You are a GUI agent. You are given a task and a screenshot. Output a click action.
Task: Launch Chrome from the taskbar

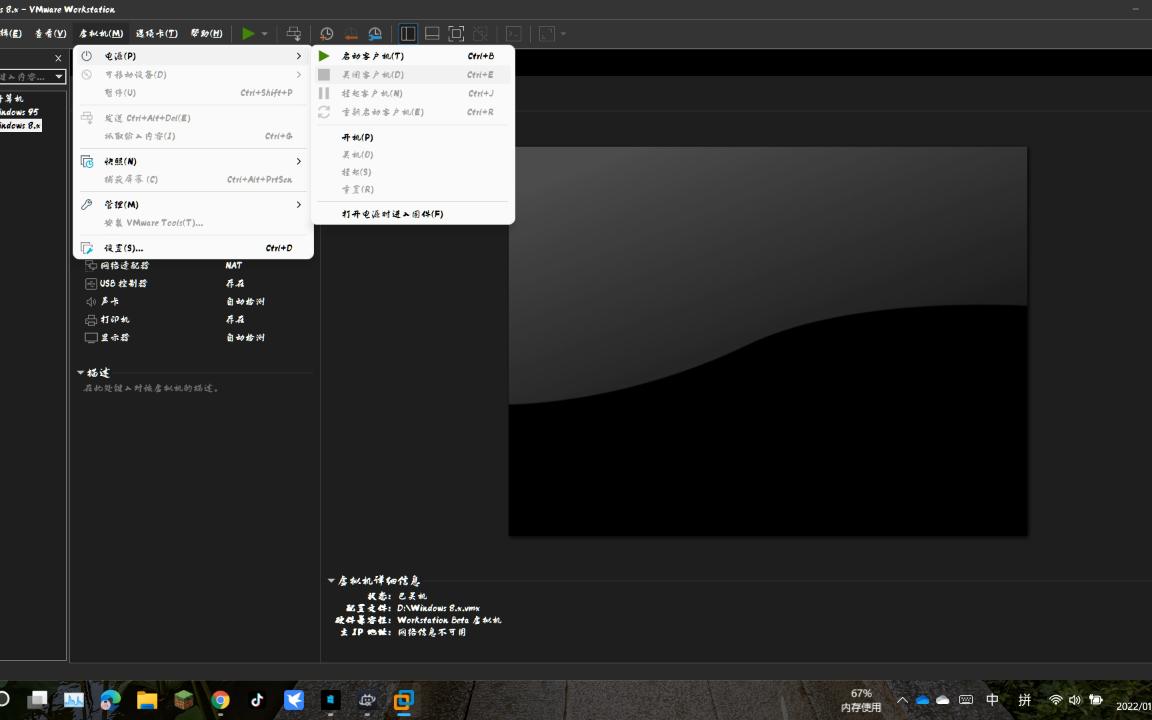(220, 699)
